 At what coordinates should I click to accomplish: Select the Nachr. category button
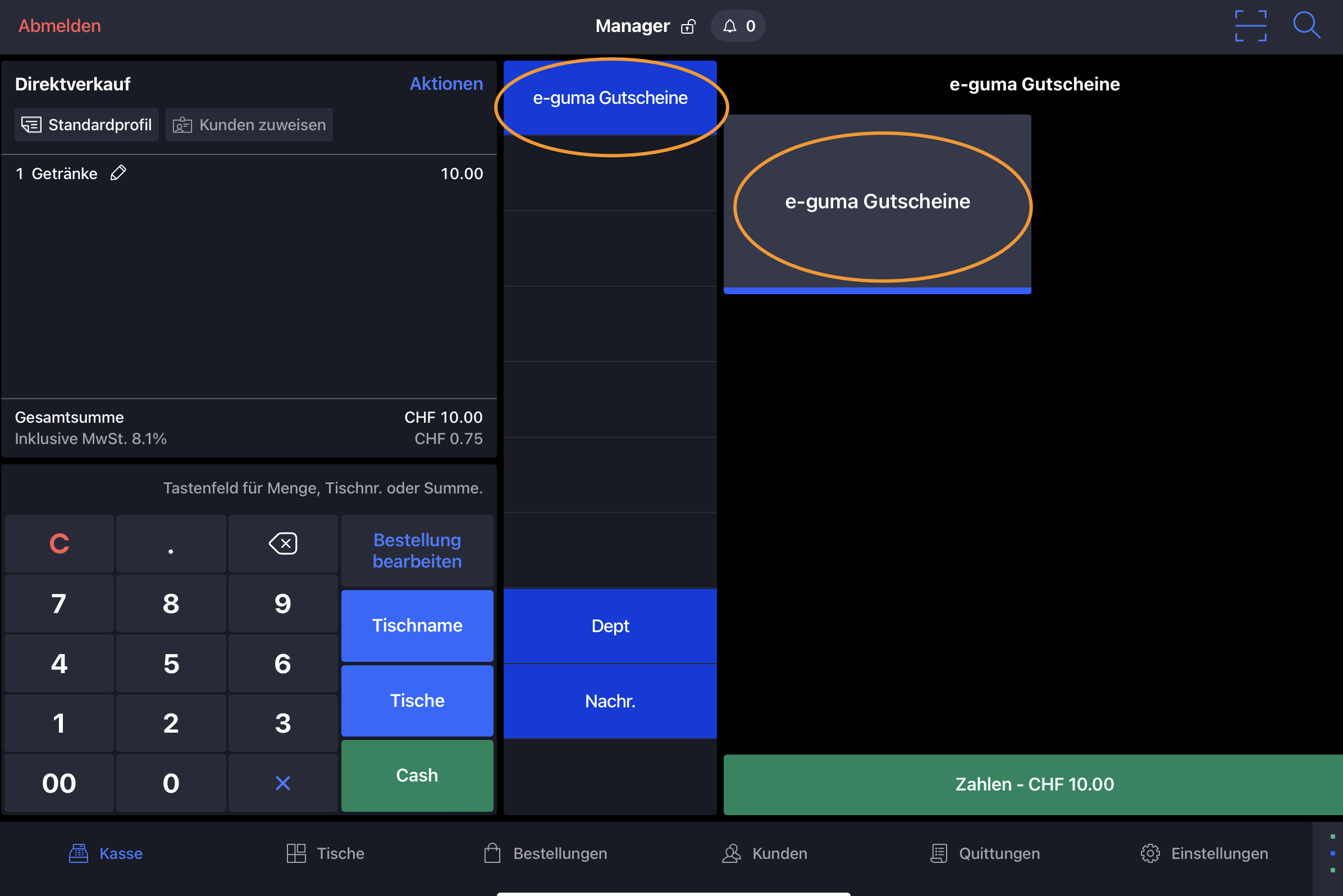610,701
